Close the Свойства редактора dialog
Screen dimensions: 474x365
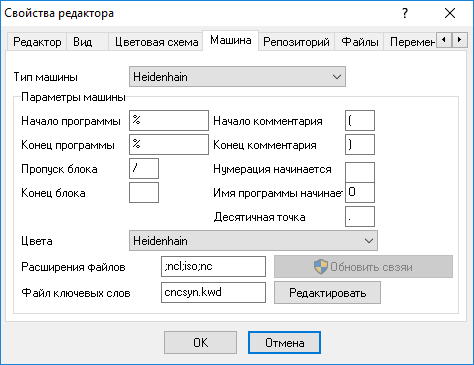click(x=450, y=13)
